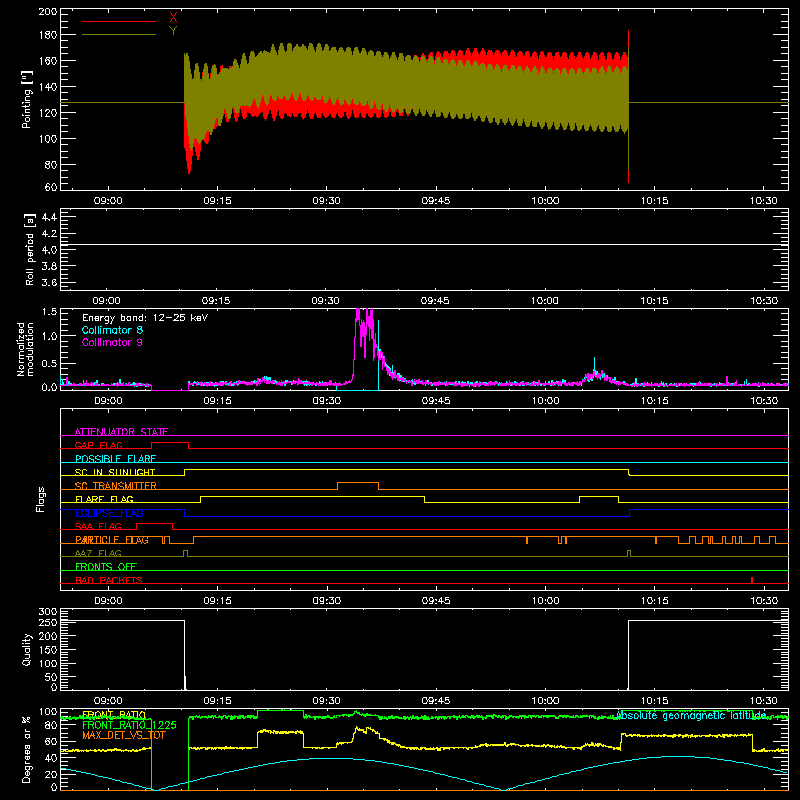
Task: Click the red pointing spike near 10:11
Action: tap(628, 106)
